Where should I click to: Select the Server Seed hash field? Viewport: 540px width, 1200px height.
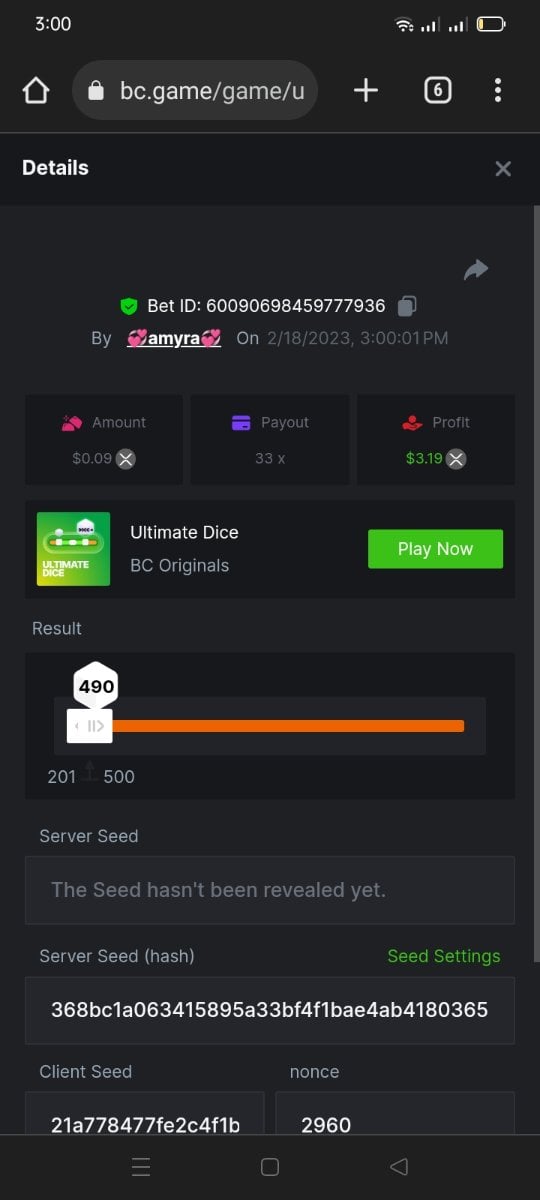pyautogui.click(x=270, y=1010)
